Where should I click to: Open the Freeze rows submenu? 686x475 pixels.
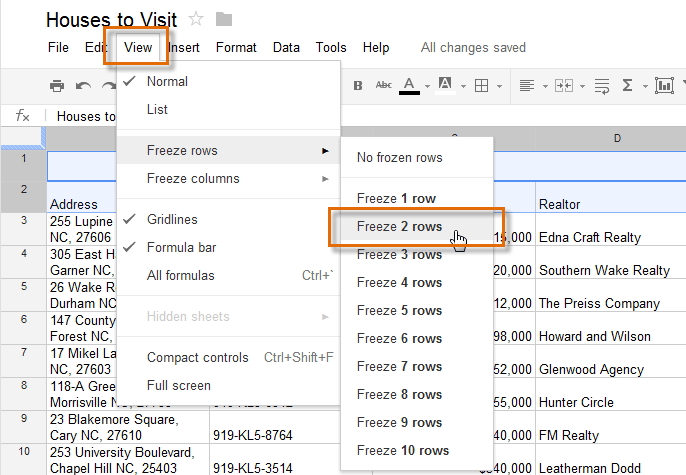pos(228,150)
